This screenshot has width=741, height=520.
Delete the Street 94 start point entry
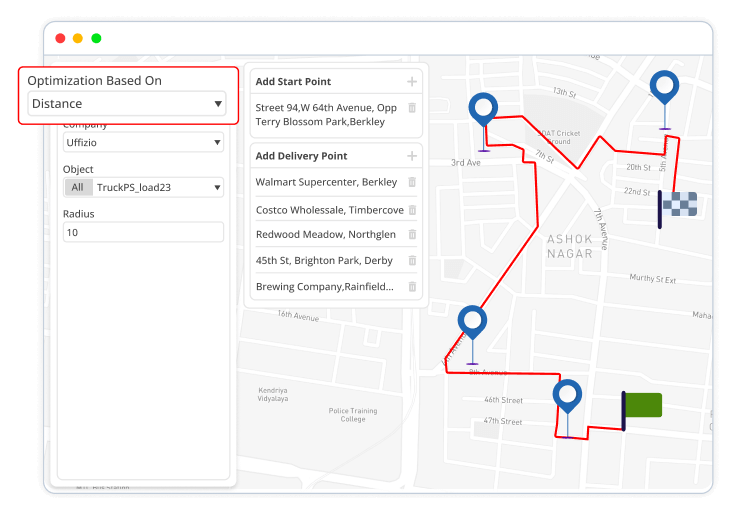pos(412,108)
